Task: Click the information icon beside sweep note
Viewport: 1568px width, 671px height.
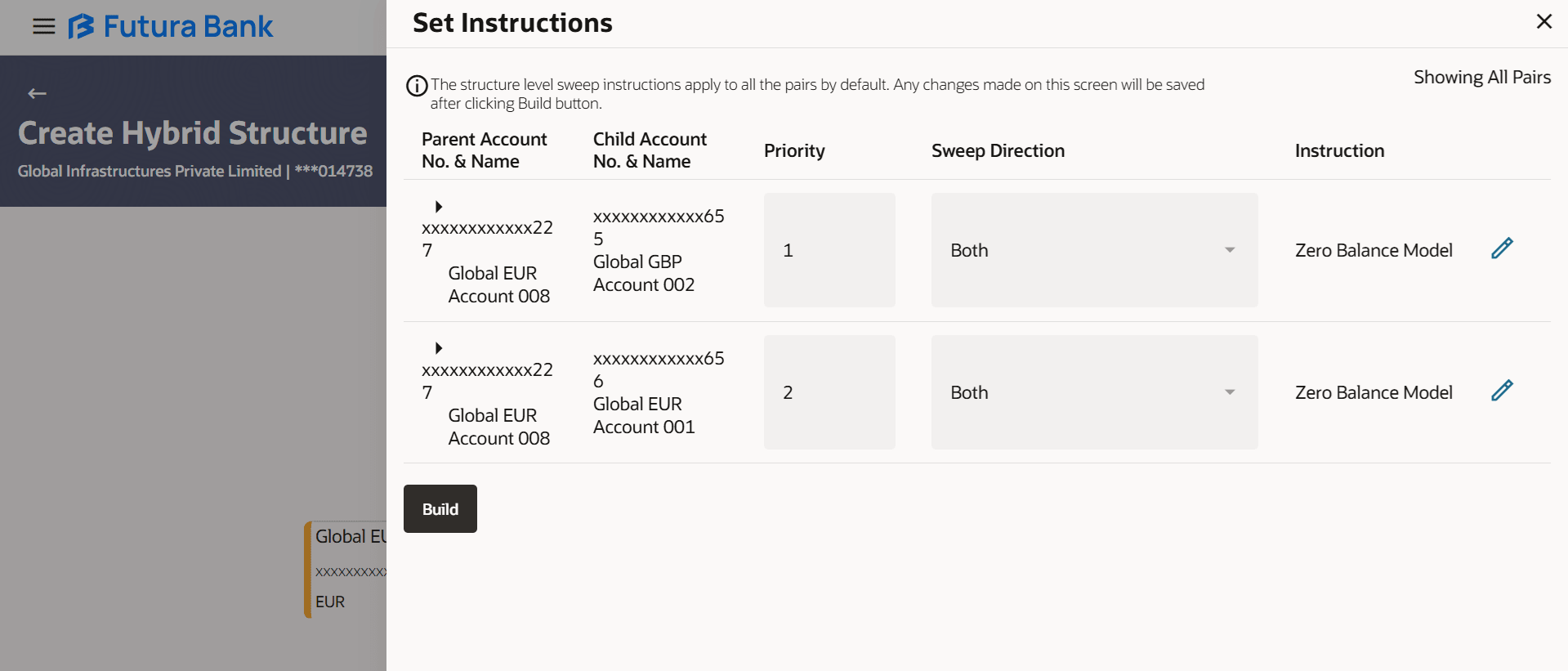Action: (x=417, y=85)
